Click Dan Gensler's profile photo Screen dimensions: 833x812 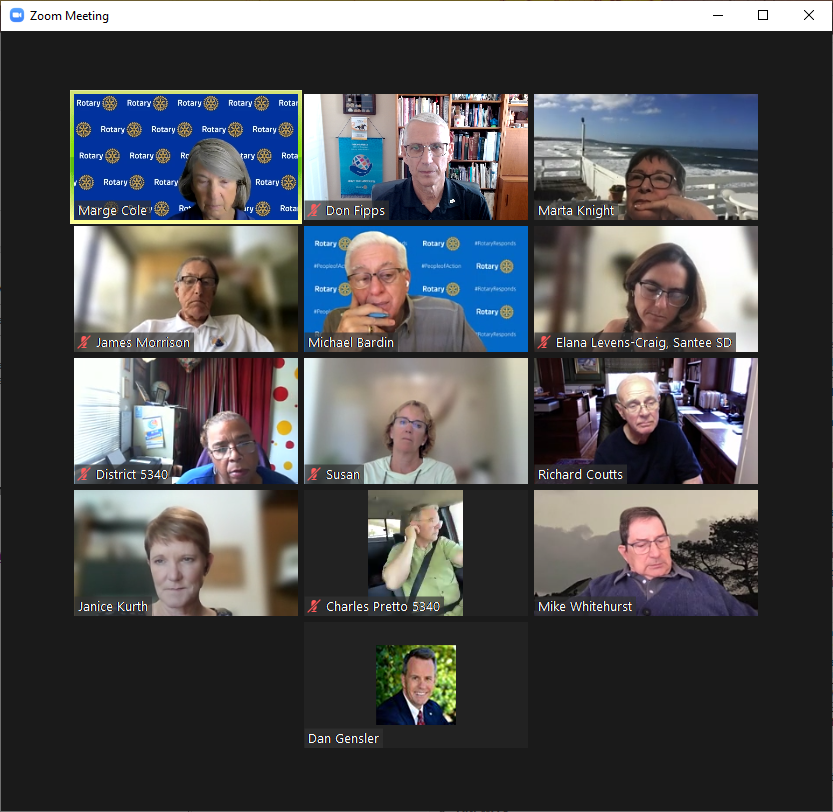[416, 684]
